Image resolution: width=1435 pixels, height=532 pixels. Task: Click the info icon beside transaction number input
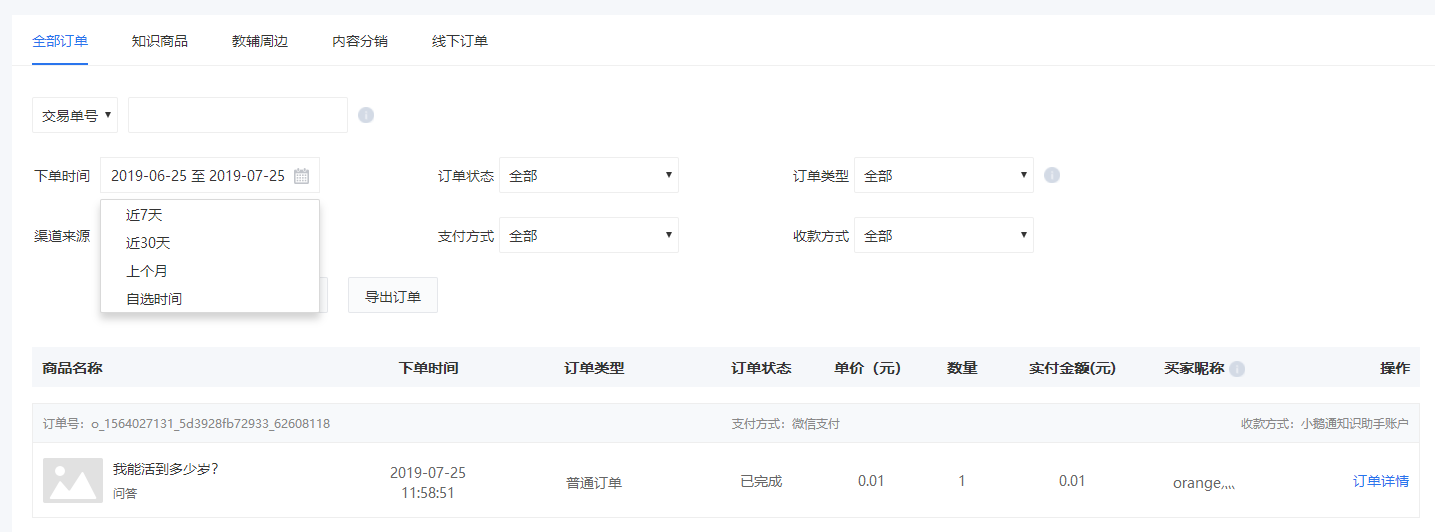point(366,115)
